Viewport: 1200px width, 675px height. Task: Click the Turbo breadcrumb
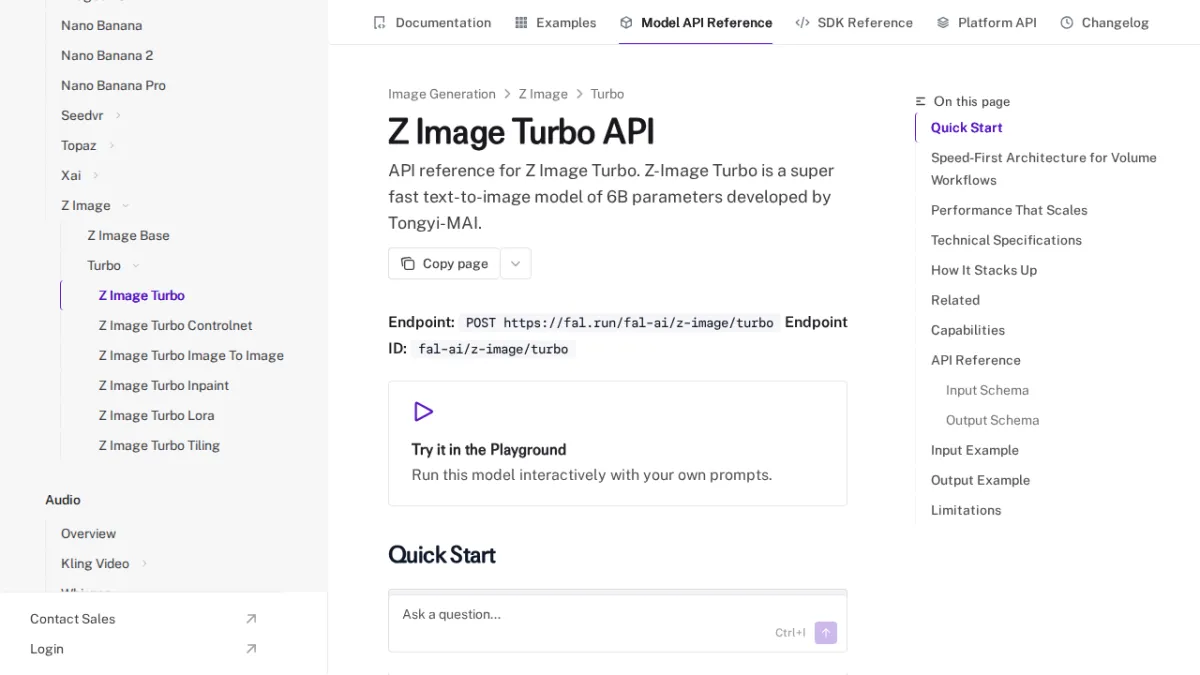coord(607,94)
